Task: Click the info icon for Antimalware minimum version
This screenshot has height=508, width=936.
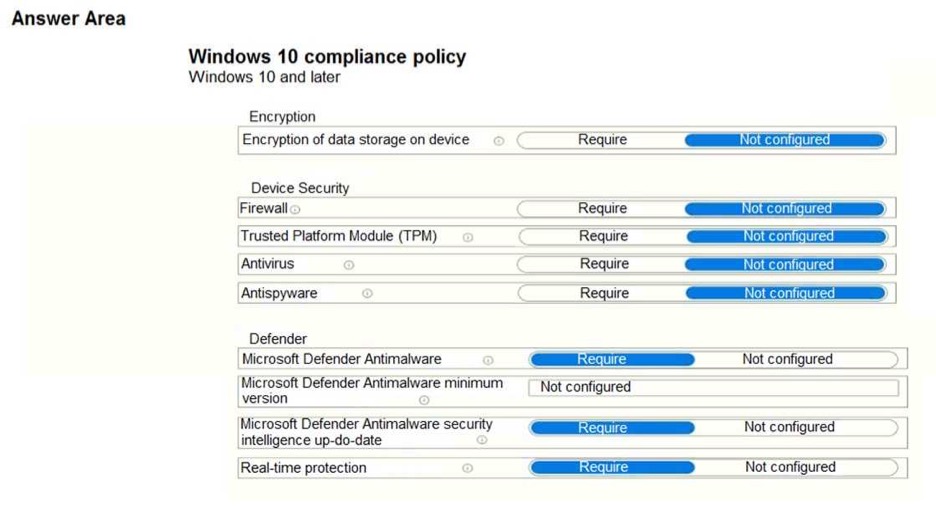Action: click(424, 400)
